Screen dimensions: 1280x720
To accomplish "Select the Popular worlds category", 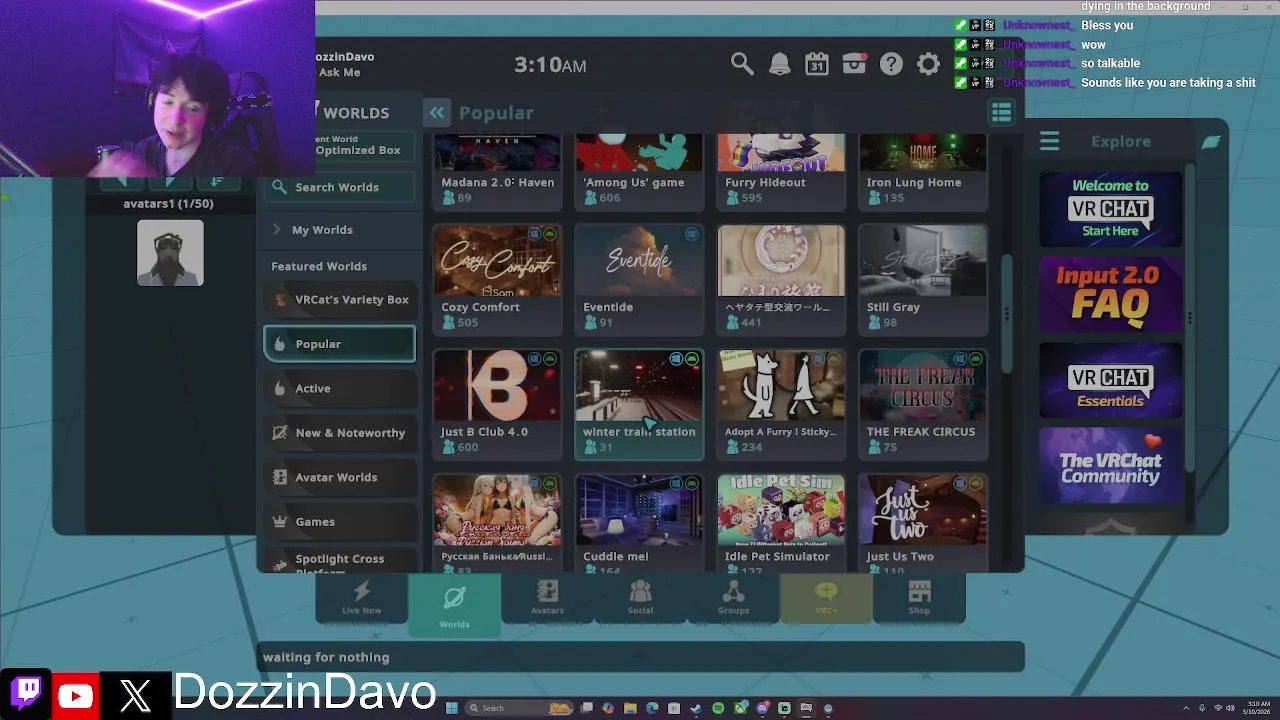I will click(x=340, y=344).
